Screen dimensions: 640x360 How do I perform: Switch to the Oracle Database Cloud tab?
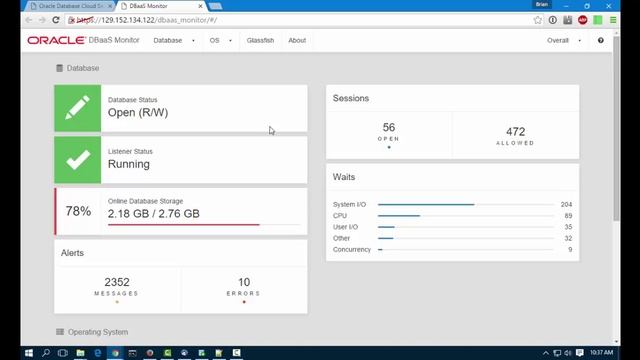click(x=69, y=6)
